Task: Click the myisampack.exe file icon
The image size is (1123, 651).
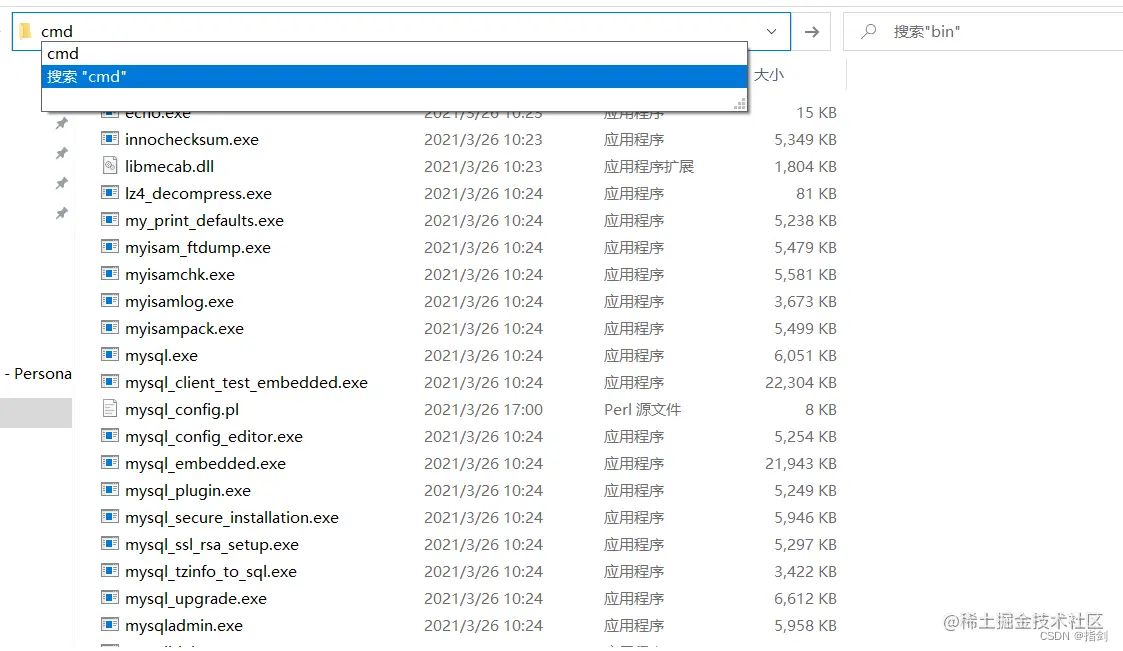Action: [x=110, y=327]
